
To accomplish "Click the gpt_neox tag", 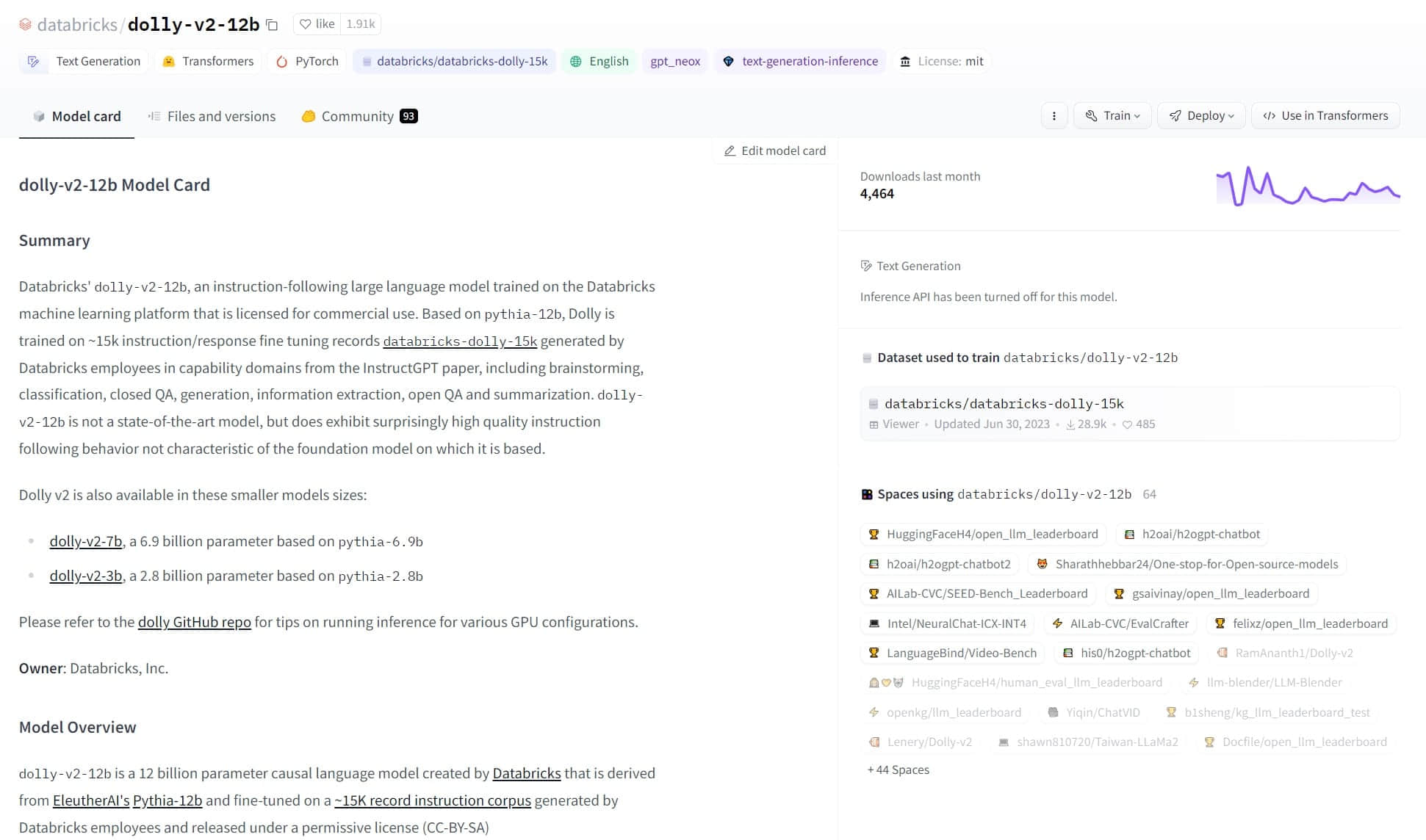I will click(x=675, y=62).
